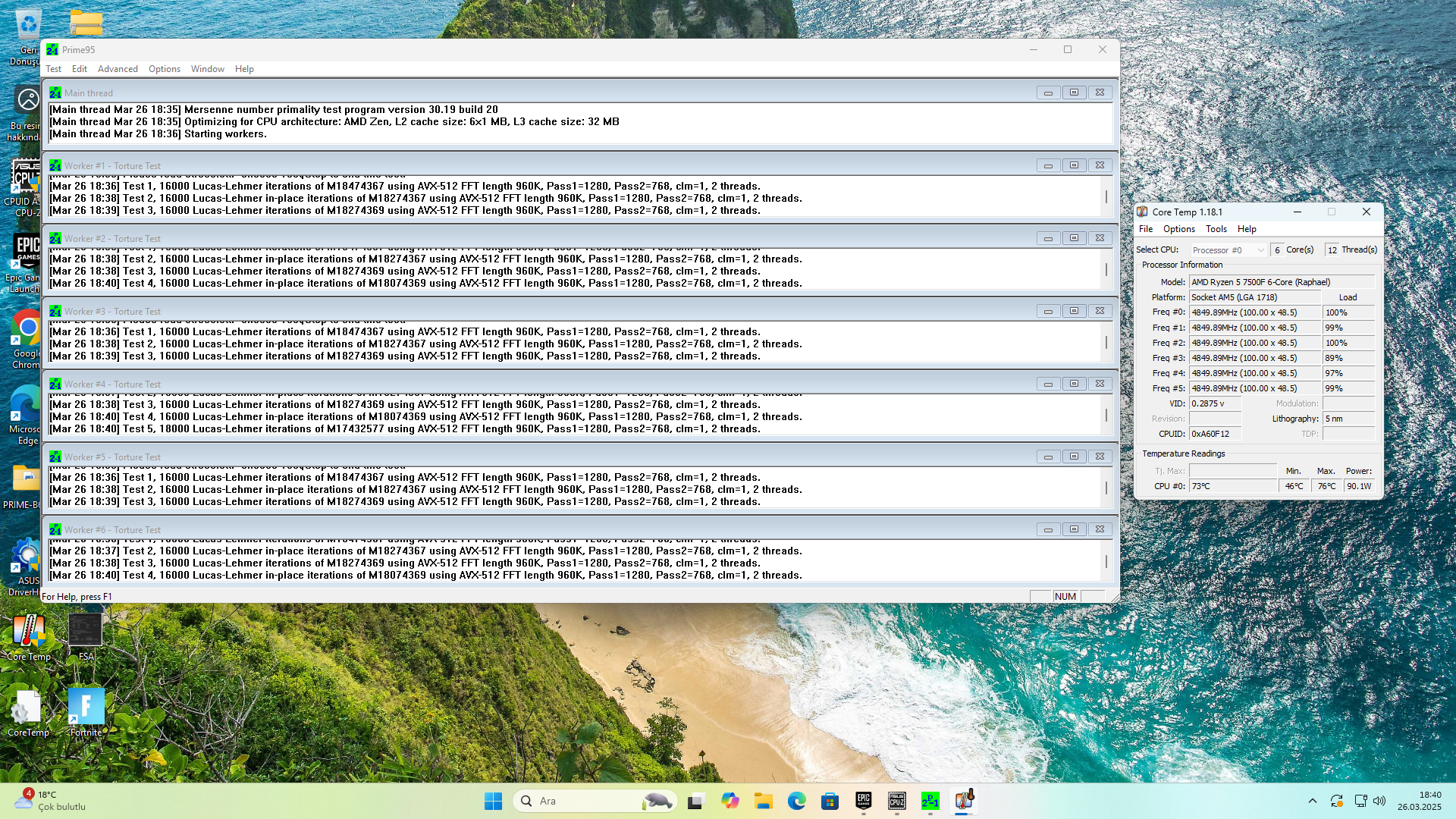Minimize the Worker #3 child window

(x=1048, y=311)
